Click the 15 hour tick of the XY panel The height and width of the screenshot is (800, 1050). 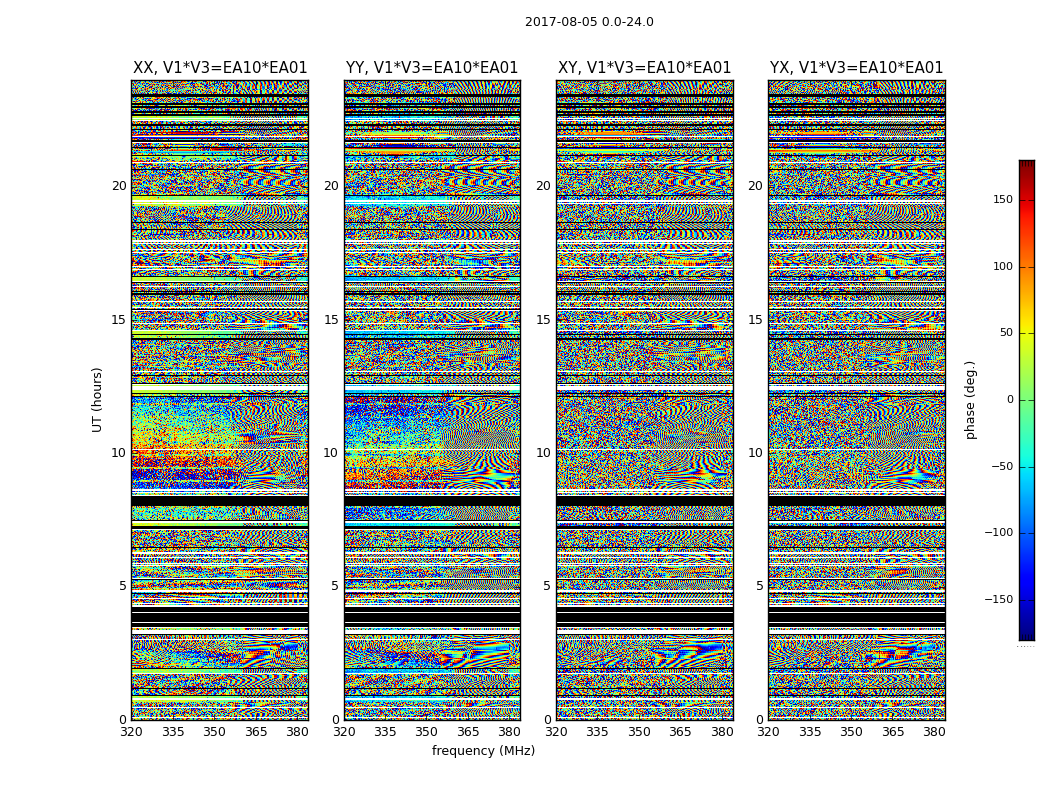[x=544, y=320]
